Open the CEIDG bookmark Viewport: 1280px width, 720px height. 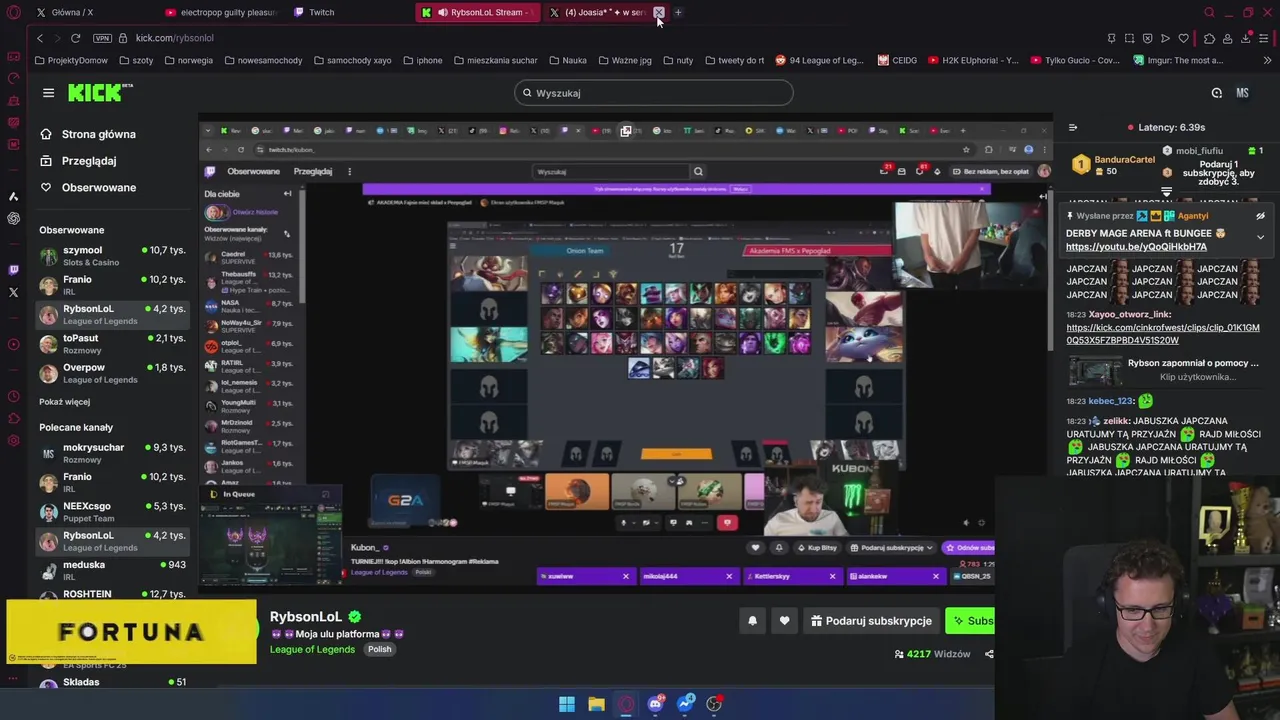coord(897,60)
